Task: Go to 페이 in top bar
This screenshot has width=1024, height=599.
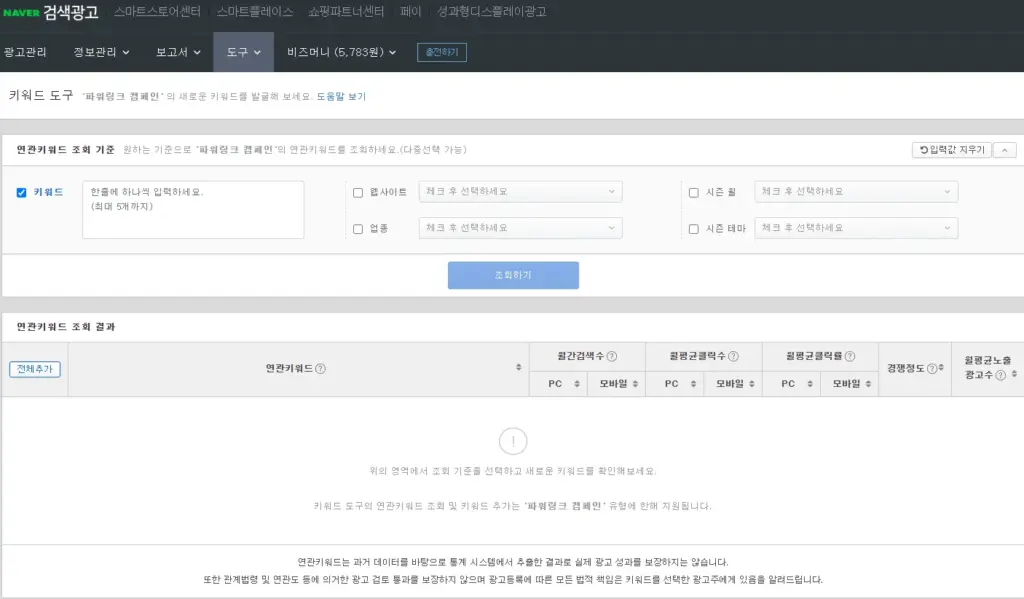Action: point(411,12)
